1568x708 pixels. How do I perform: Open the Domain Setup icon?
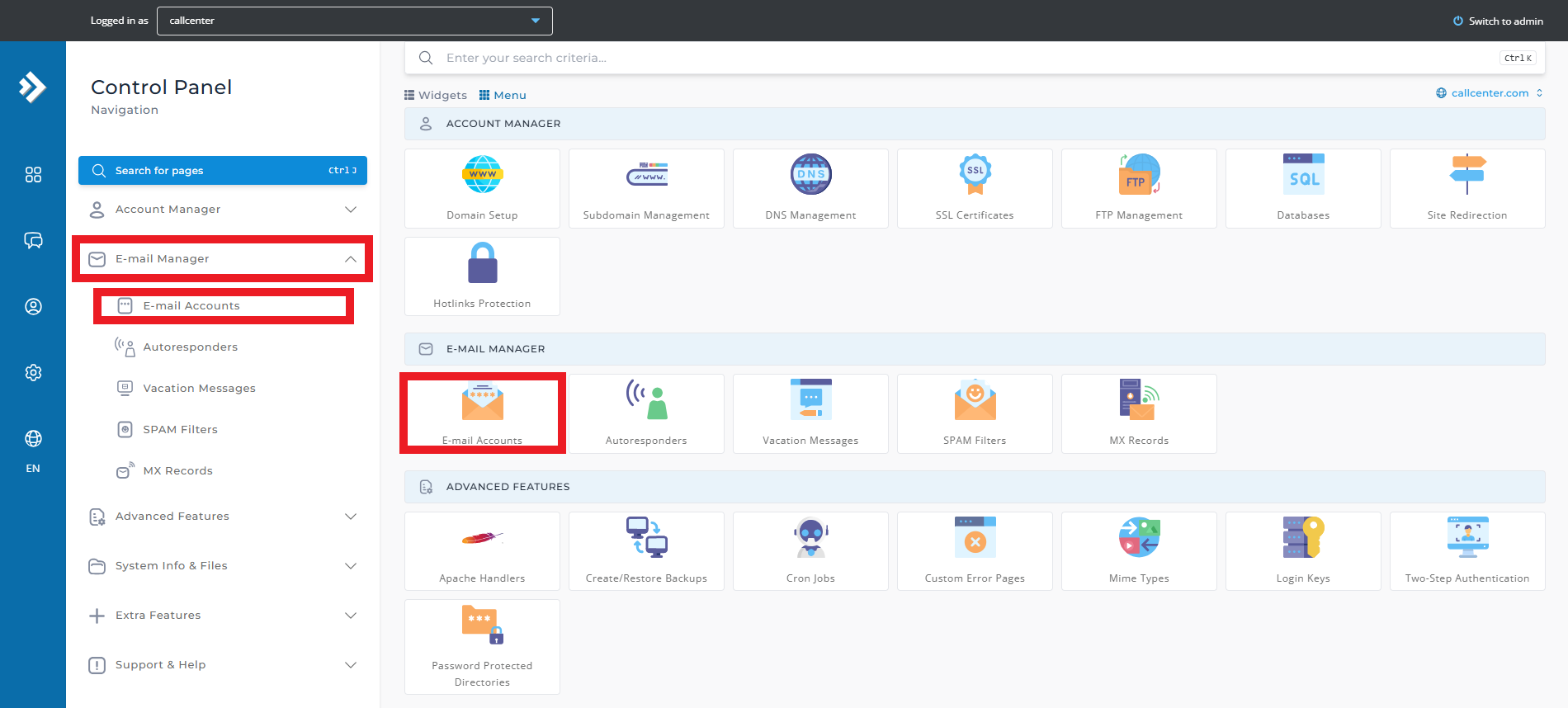(x=482, y=175)
